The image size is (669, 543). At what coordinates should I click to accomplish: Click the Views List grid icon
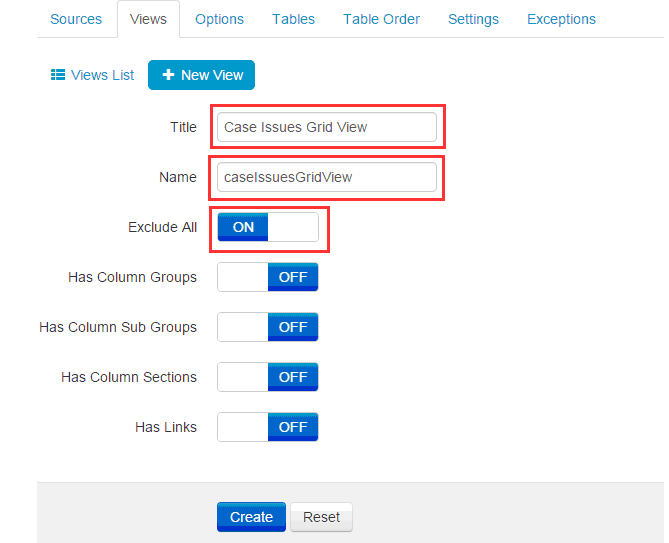[x=58, y=75]
